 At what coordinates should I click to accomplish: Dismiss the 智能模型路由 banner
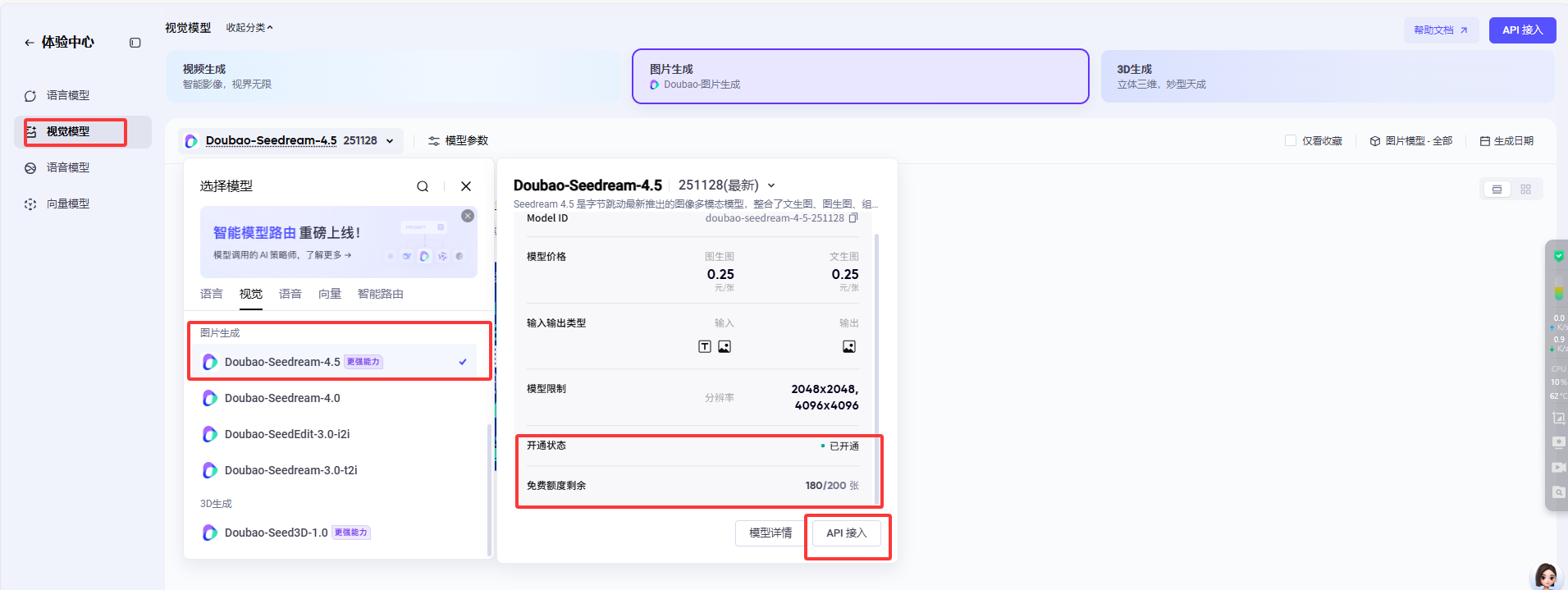pos(468,216)
